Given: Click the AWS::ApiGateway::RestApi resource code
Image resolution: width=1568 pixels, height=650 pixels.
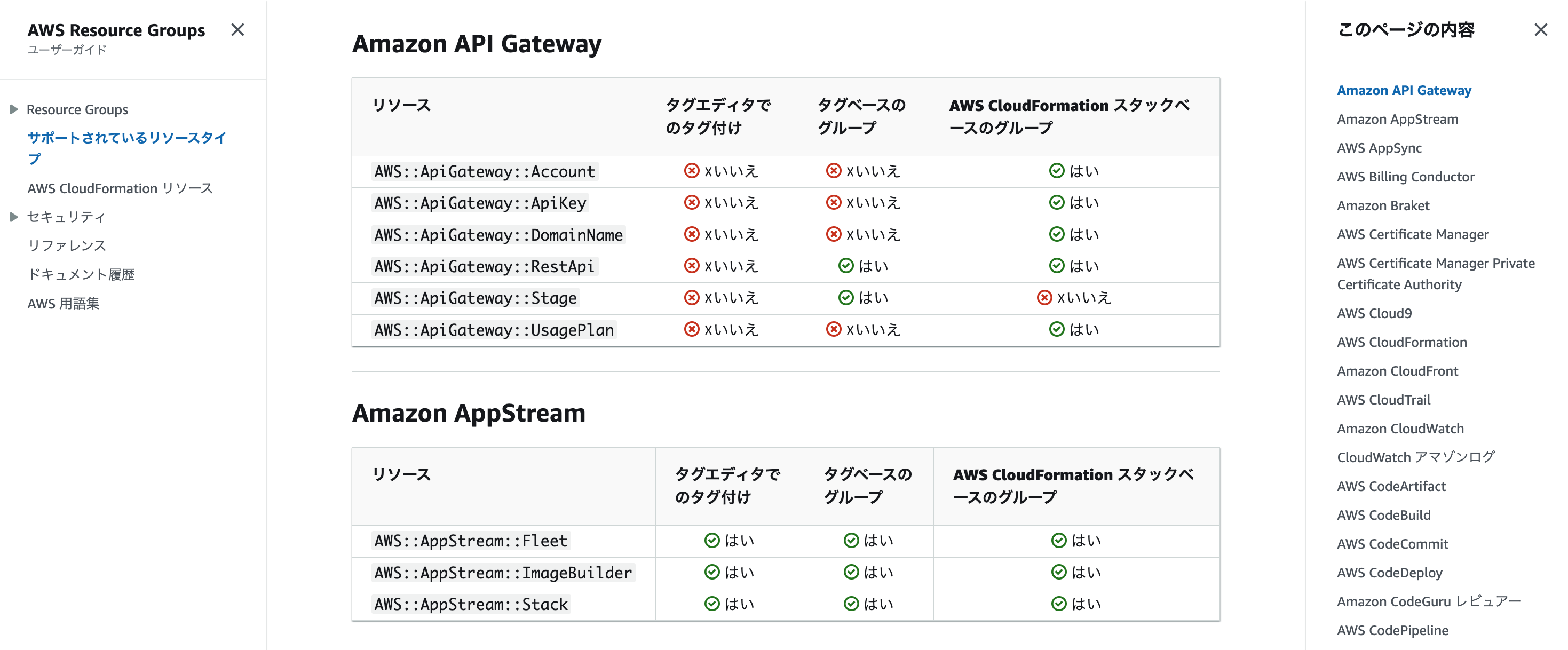Looking at the screenshot, I should pos(484,267).
